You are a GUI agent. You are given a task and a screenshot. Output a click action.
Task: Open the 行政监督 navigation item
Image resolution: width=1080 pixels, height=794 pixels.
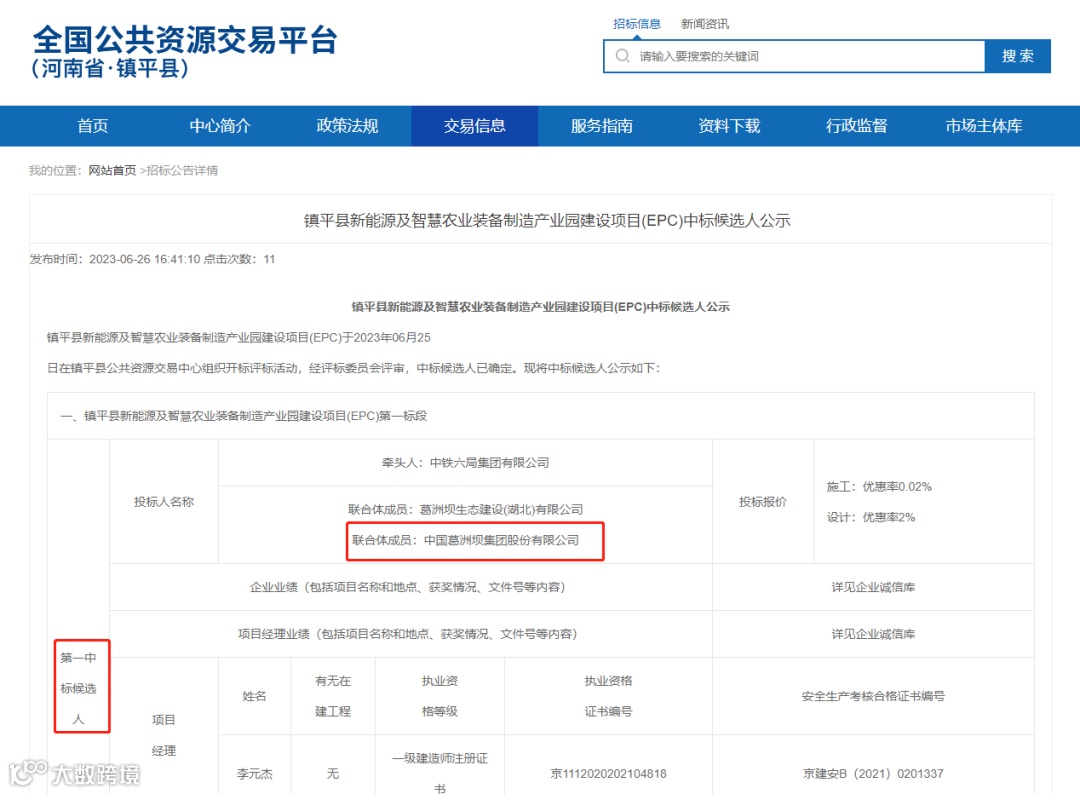click(x=857, y=126)
